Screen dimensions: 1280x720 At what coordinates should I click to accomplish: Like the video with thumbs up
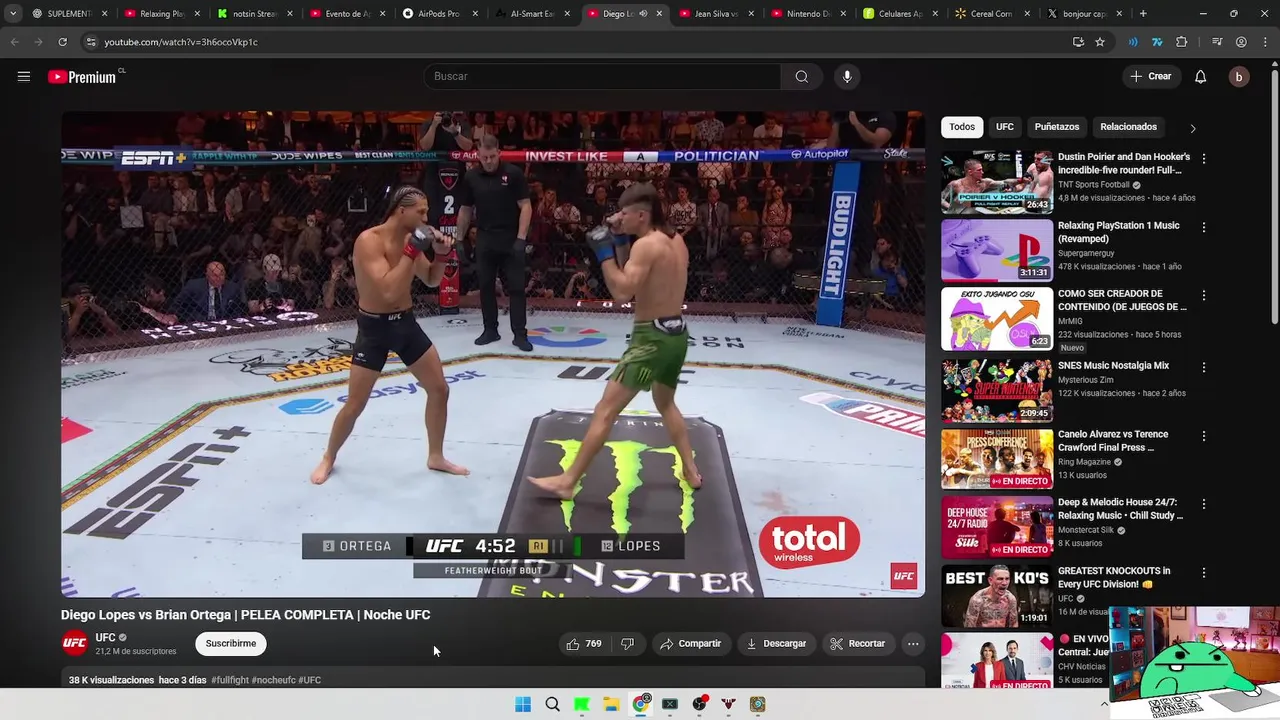click(584, 644)
